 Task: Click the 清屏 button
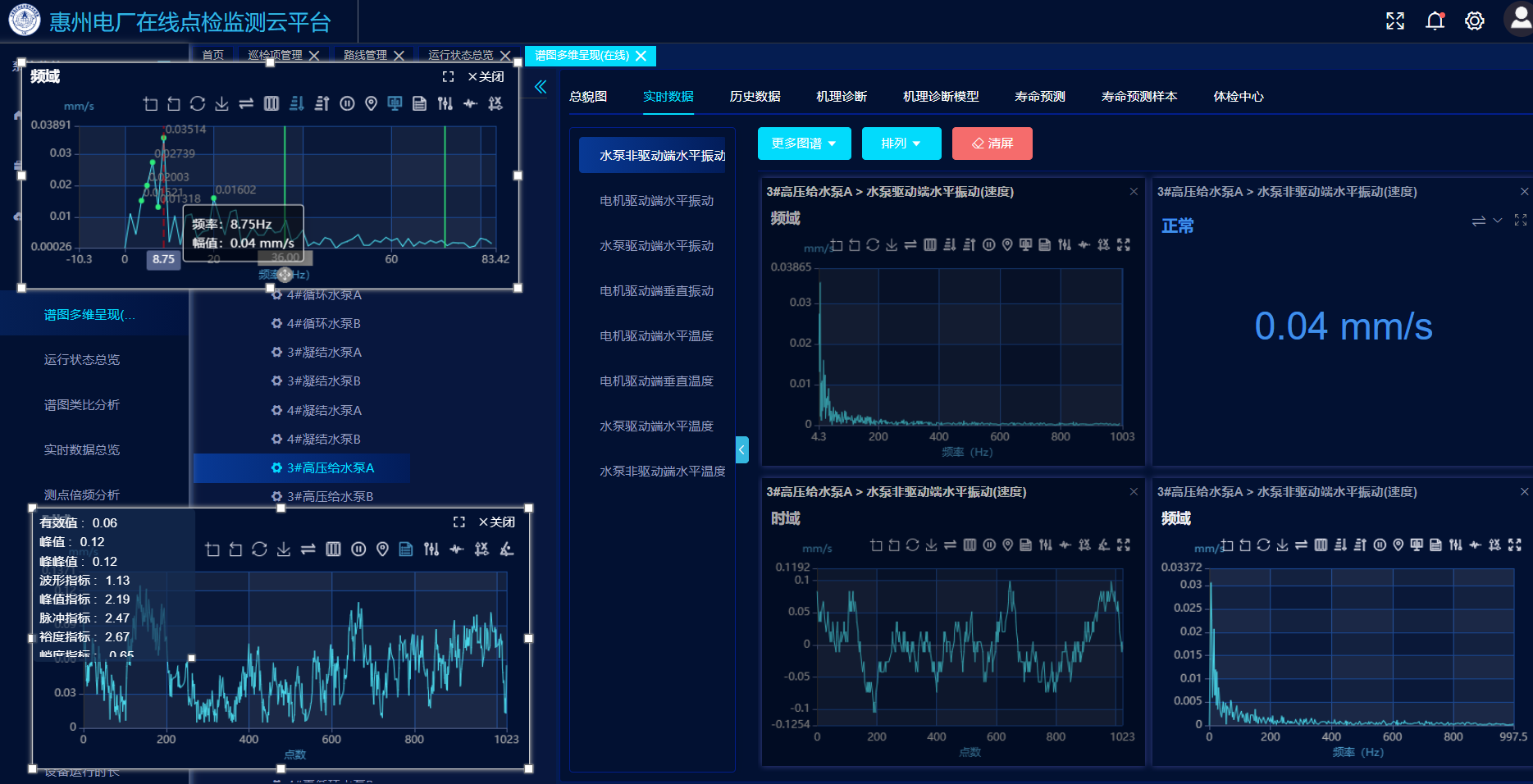(x=992, y=144)
